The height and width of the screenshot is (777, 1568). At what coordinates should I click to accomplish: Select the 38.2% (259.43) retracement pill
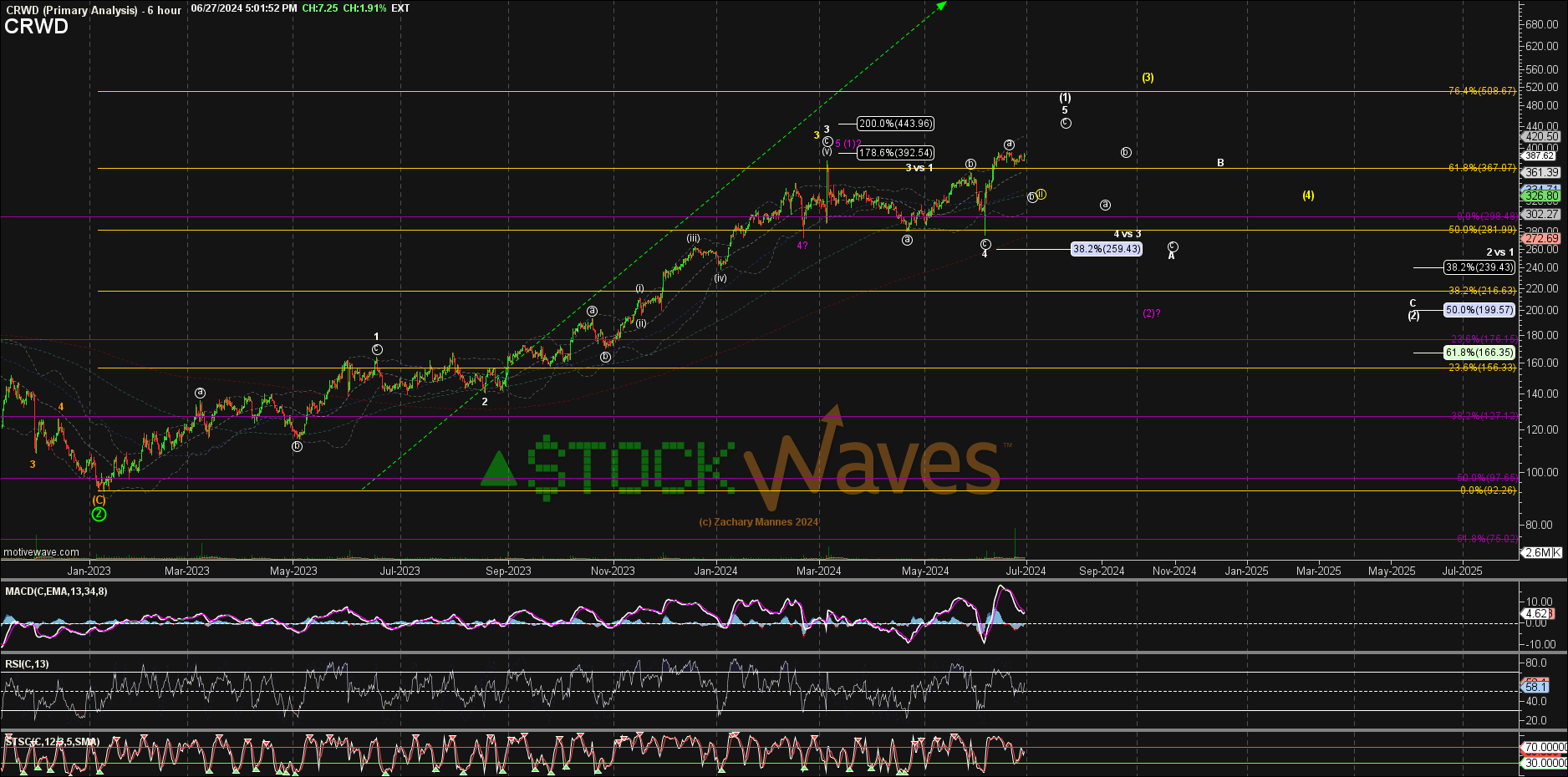1107,248
